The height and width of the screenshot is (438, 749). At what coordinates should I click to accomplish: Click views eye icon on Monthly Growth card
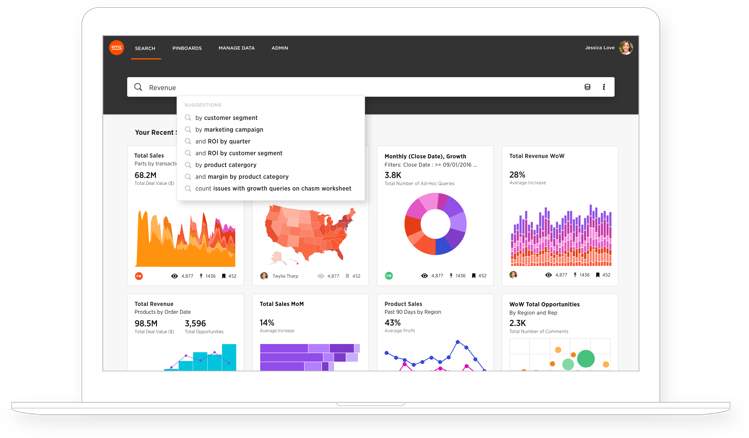(x=424, y=276)
